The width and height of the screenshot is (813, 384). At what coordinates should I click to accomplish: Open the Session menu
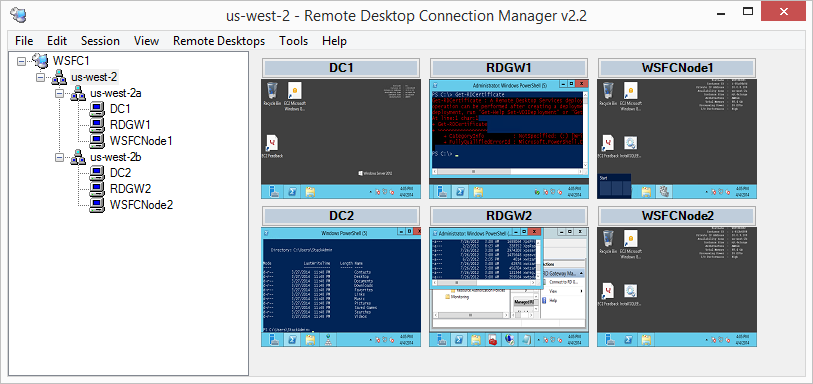(100, 41)
